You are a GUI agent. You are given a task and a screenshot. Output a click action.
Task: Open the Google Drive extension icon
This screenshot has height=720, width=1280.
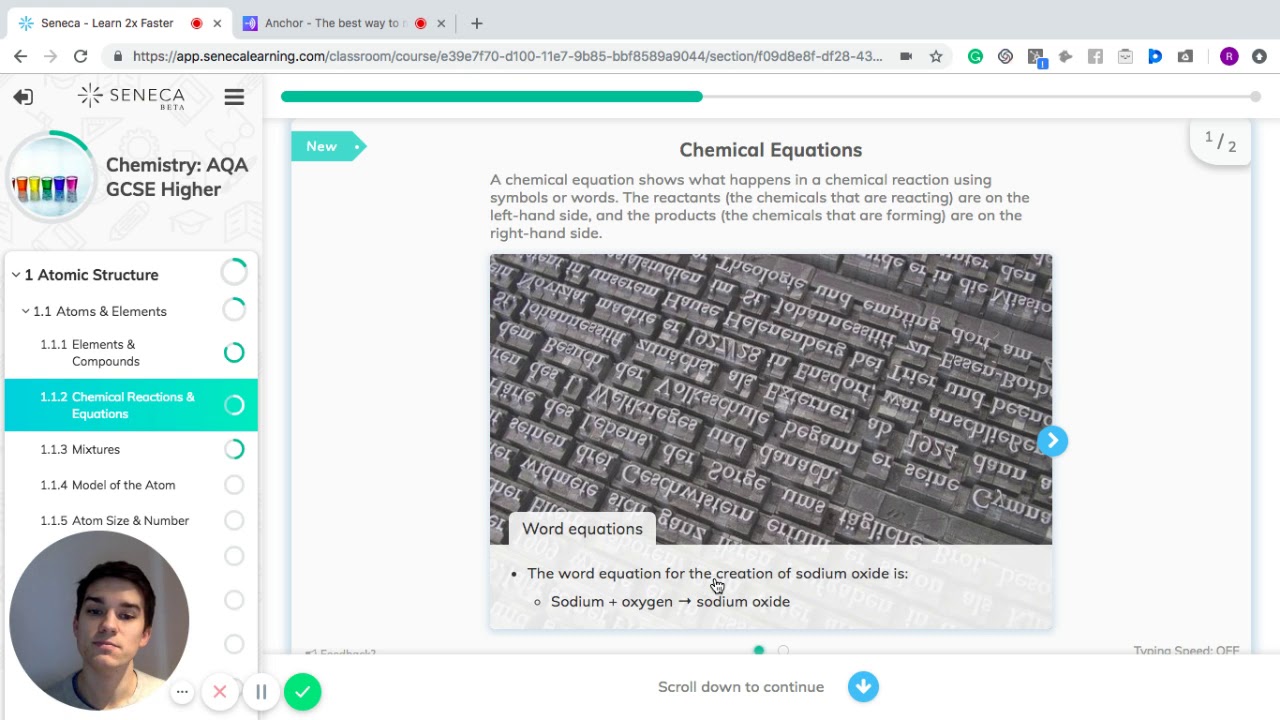pyautogui.click(x=1185, y=57)
